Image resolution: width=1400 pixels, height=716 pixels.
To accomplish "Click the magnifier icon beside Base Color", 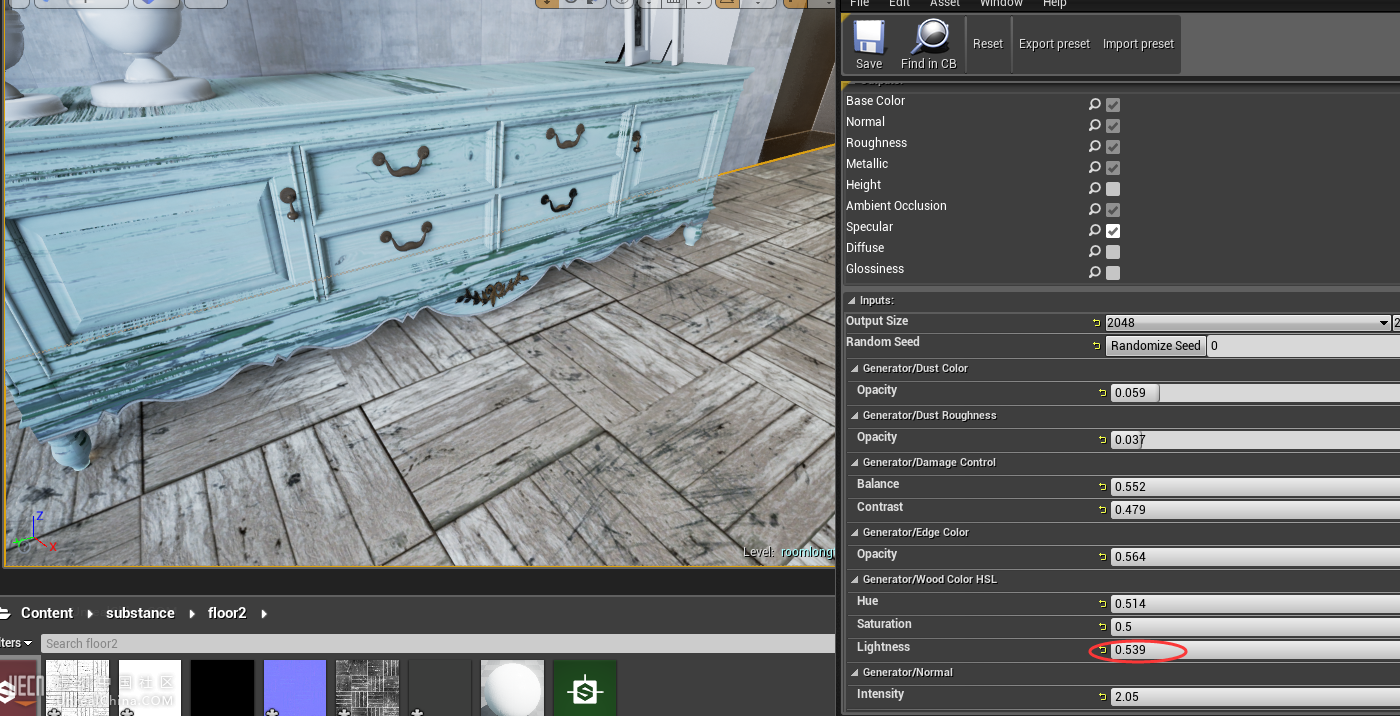I will coord(1095,105).
